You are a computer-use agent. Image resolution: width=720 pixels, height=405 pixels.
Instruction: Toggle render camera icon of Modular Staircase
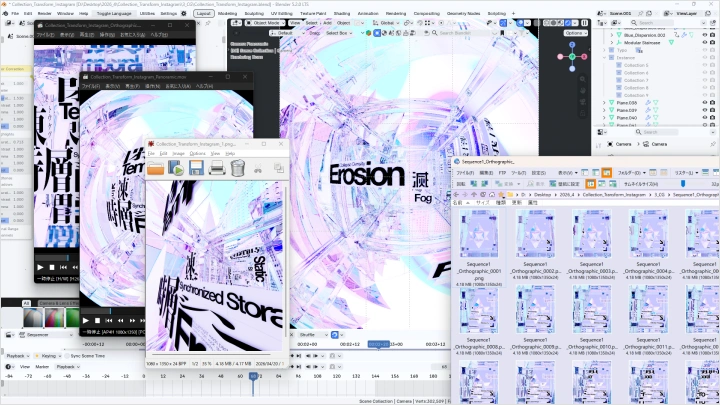(x=712, y=43)
